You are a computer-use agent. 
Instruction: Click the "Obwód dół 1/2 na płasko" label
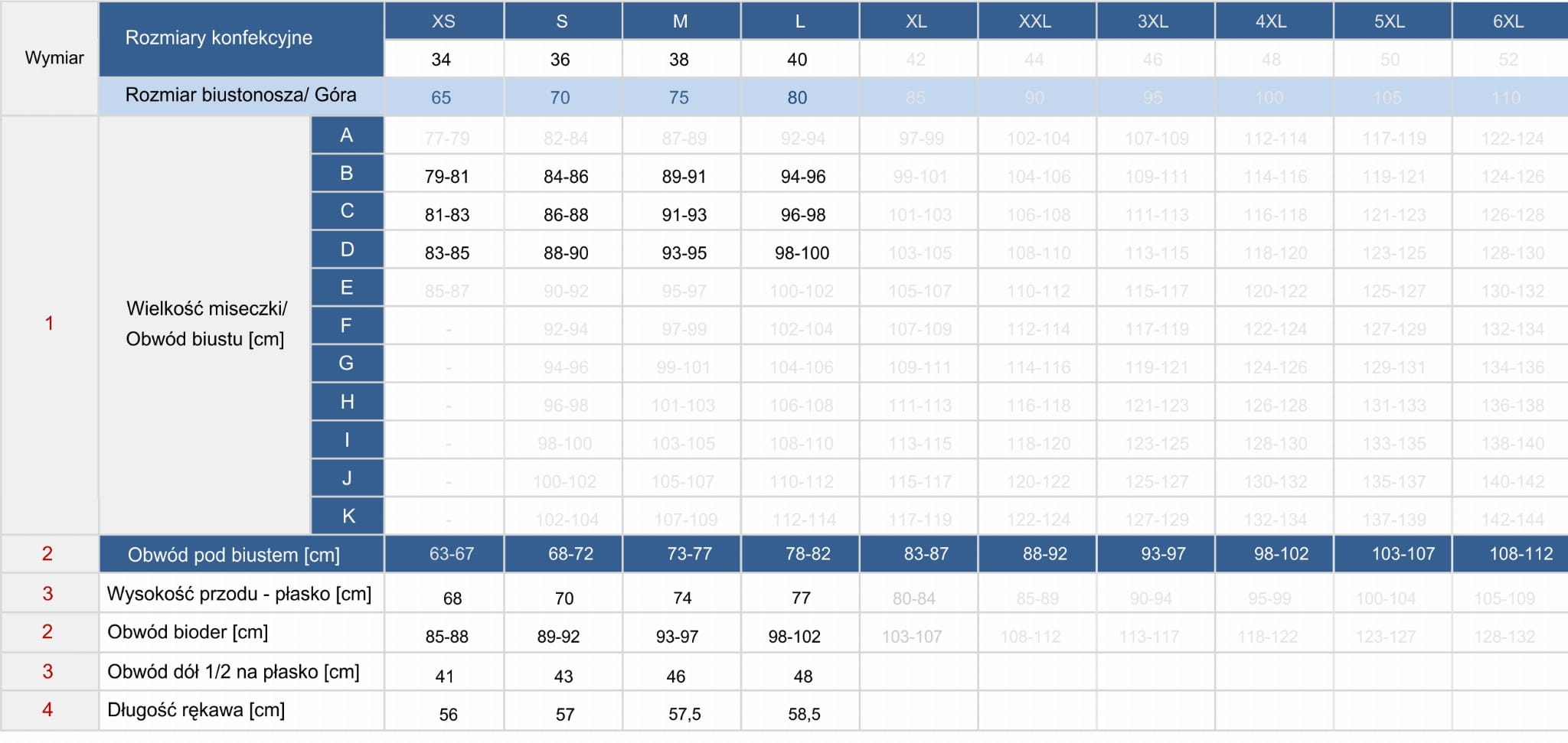(234, 672)
